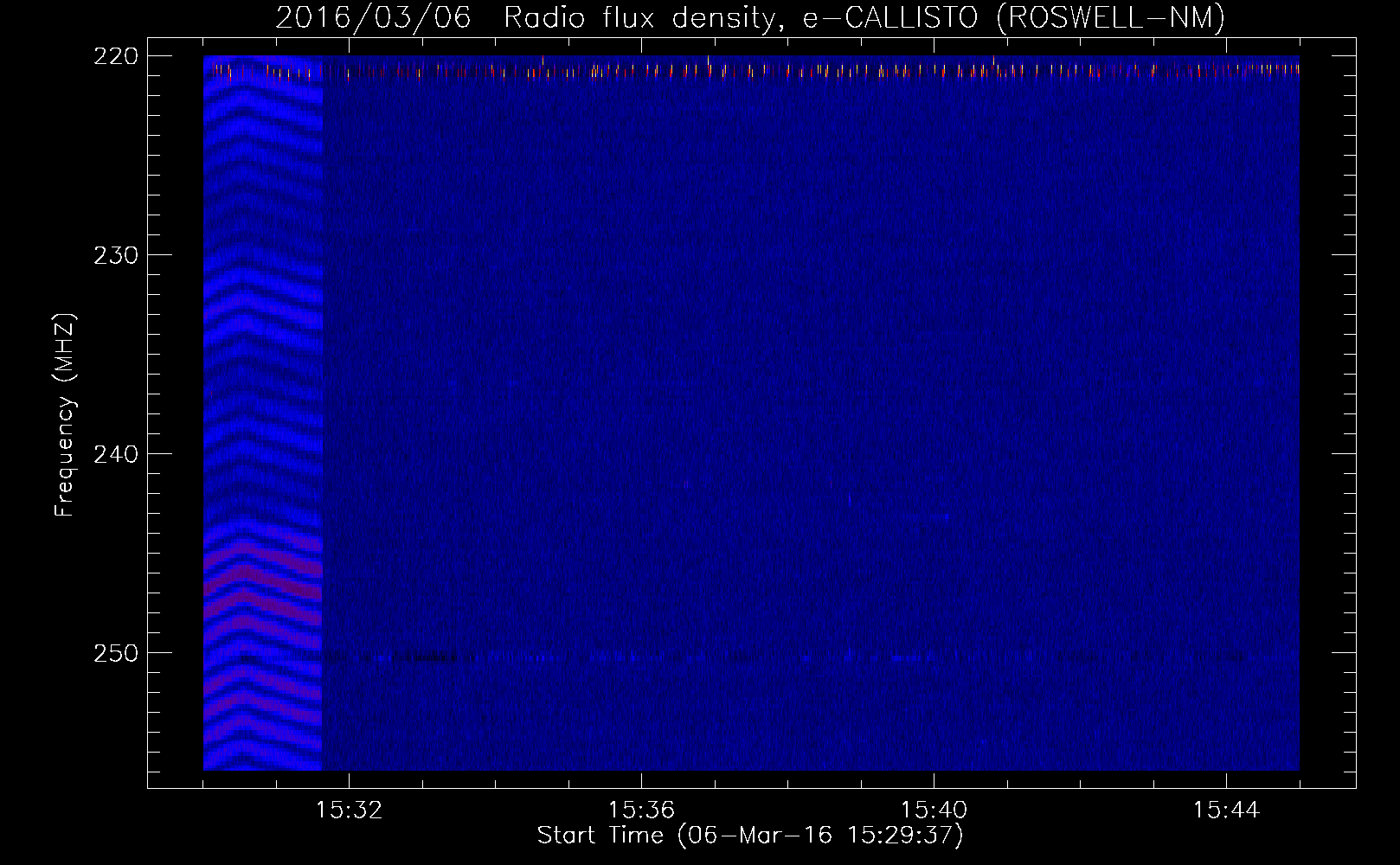Click the faint horizontal line at 250 MHz
This screenshot has height=865, width=1400.
pos(809,657)
